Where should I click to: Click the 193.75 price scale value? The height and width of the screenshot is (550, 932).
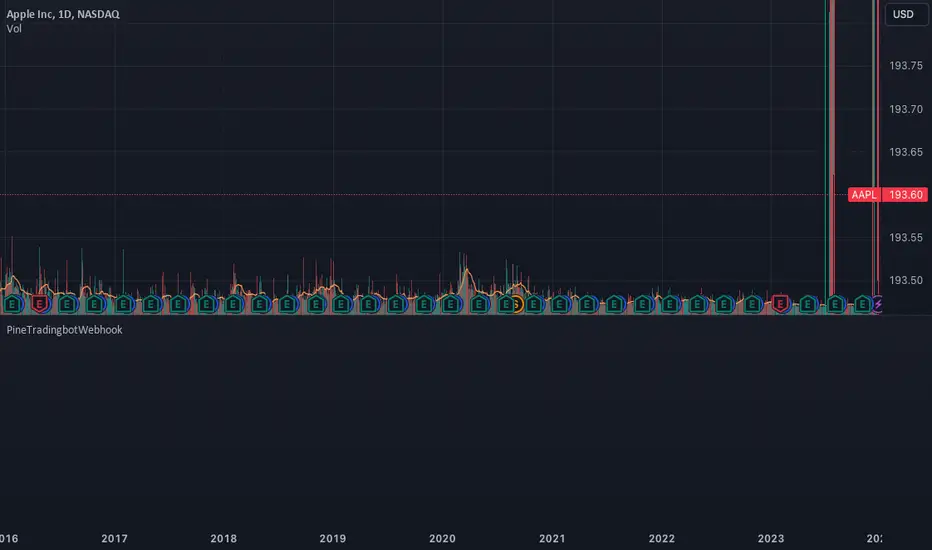(x=906, y=65)
